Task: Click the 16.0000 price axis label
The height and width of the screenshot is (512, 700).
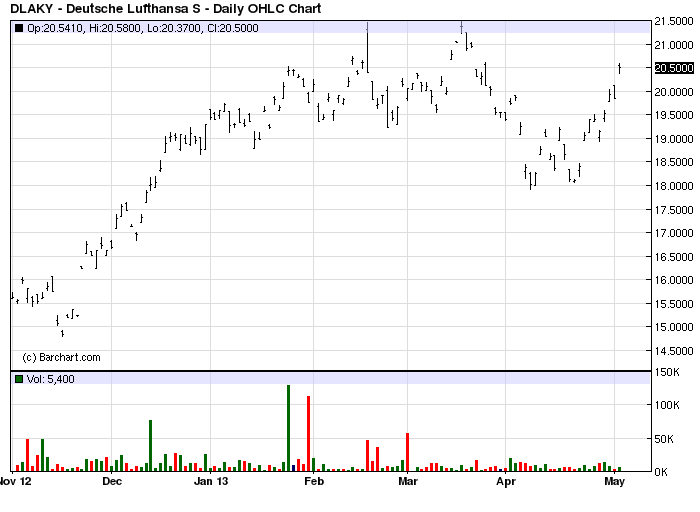Action: tap(674, 280)
